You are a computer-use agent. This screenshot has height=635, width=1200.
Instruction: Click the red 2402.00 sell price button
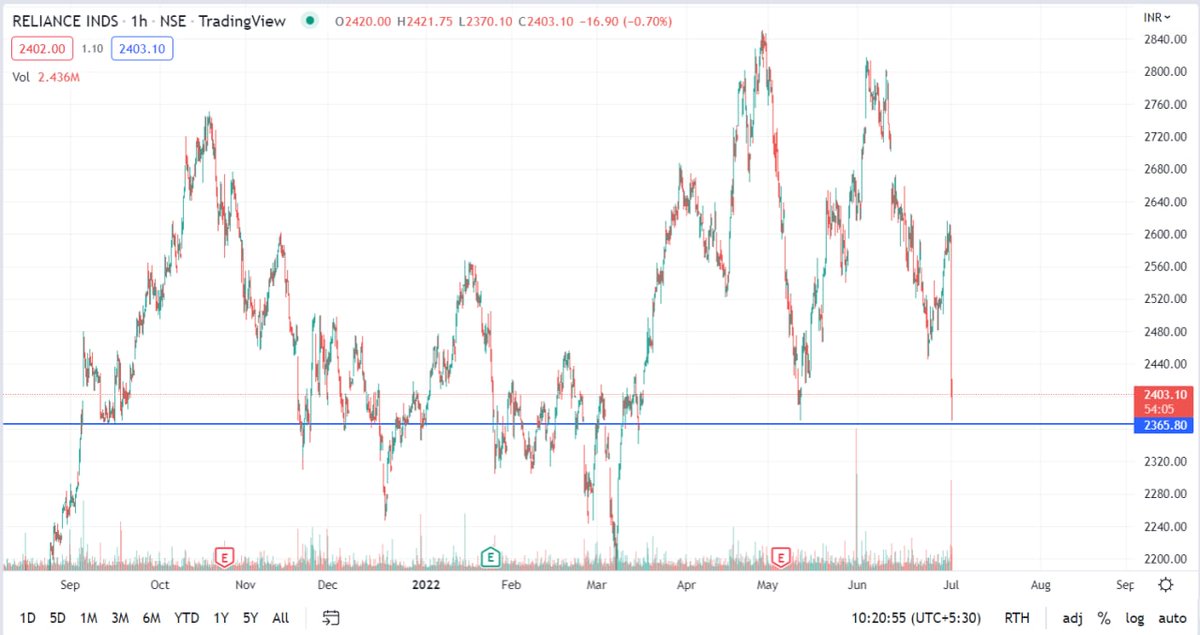41,48
